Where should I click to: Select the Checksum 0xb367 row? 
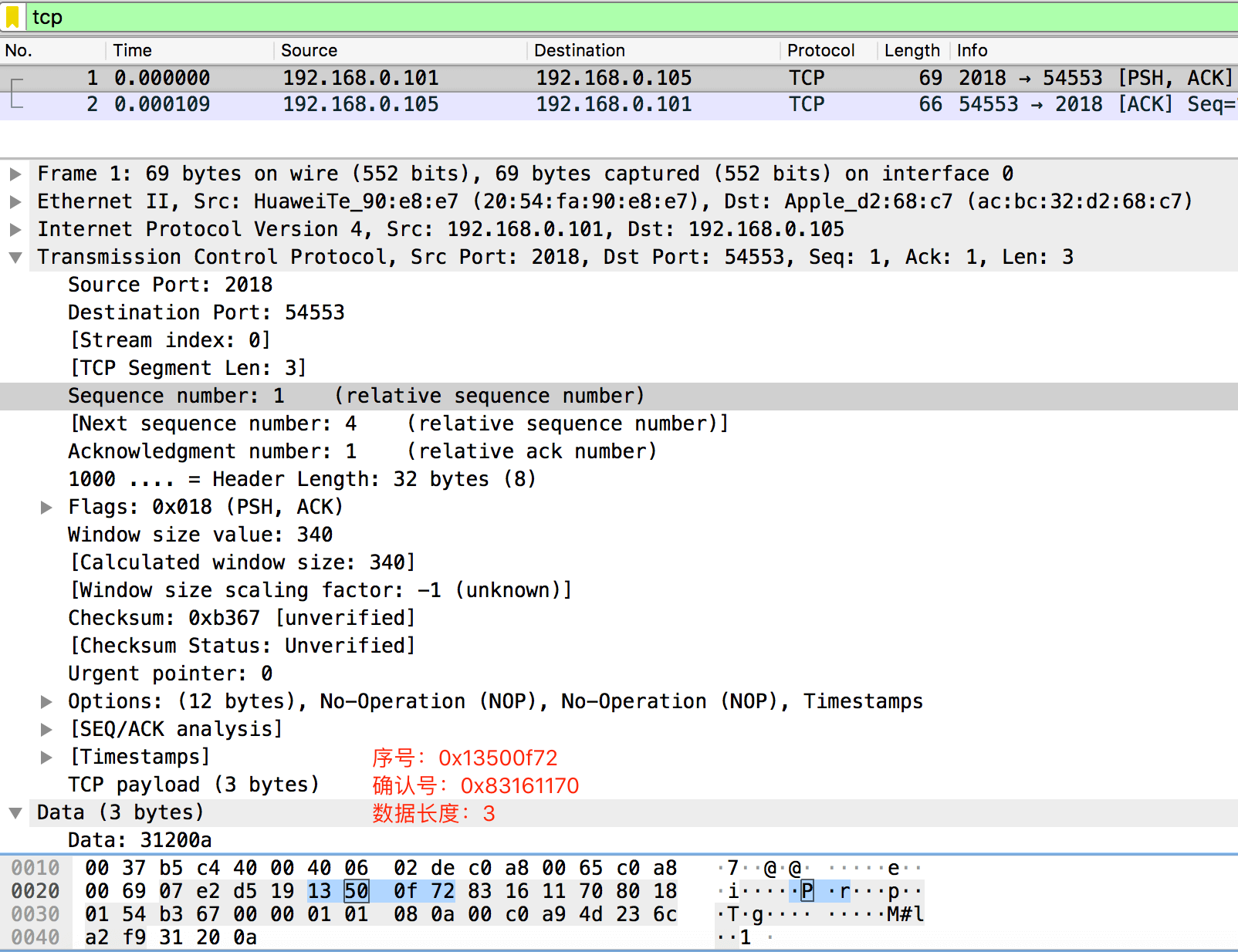point(242,619)
